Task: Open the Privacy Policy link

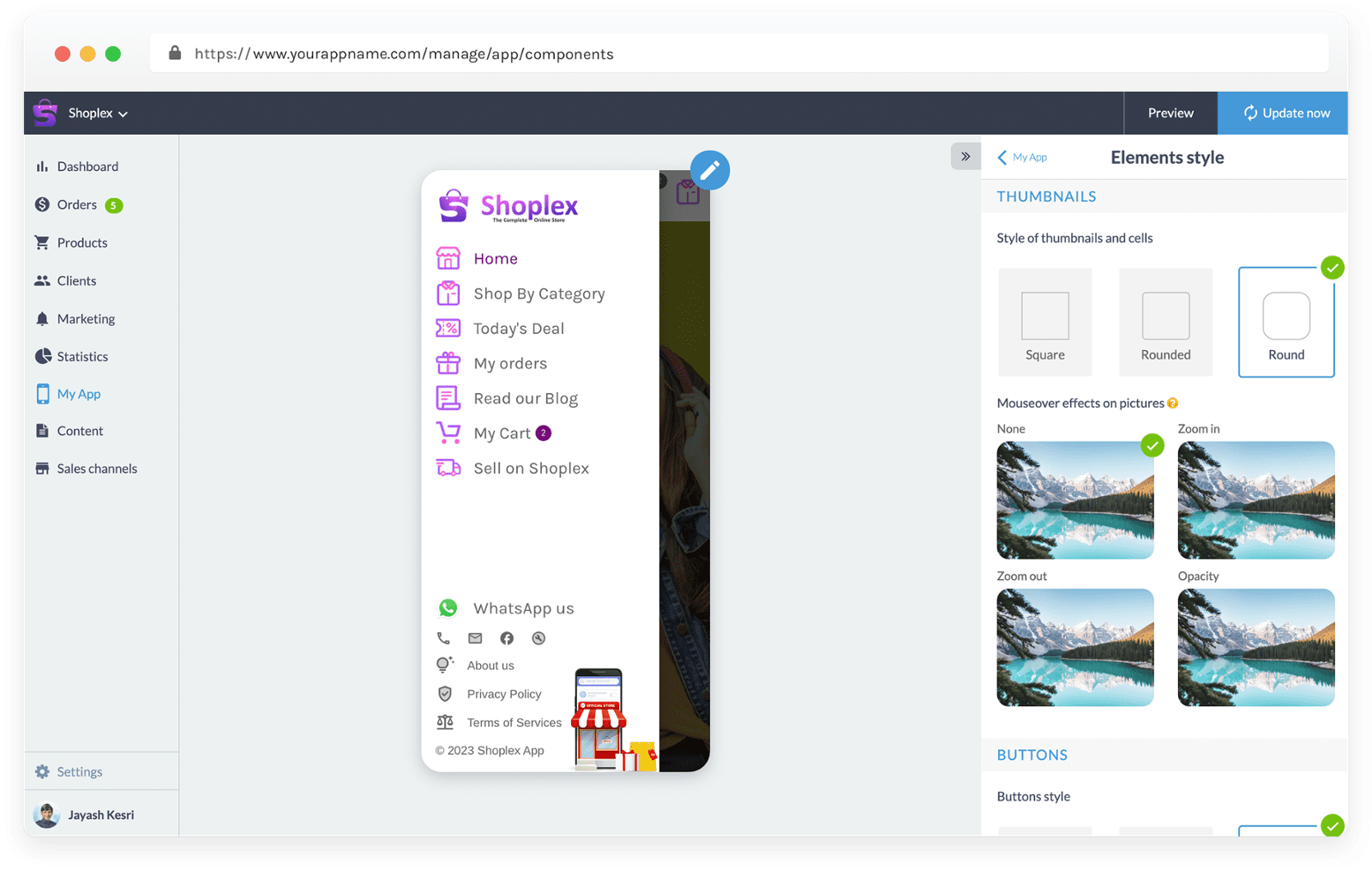Action: (504, 693)
